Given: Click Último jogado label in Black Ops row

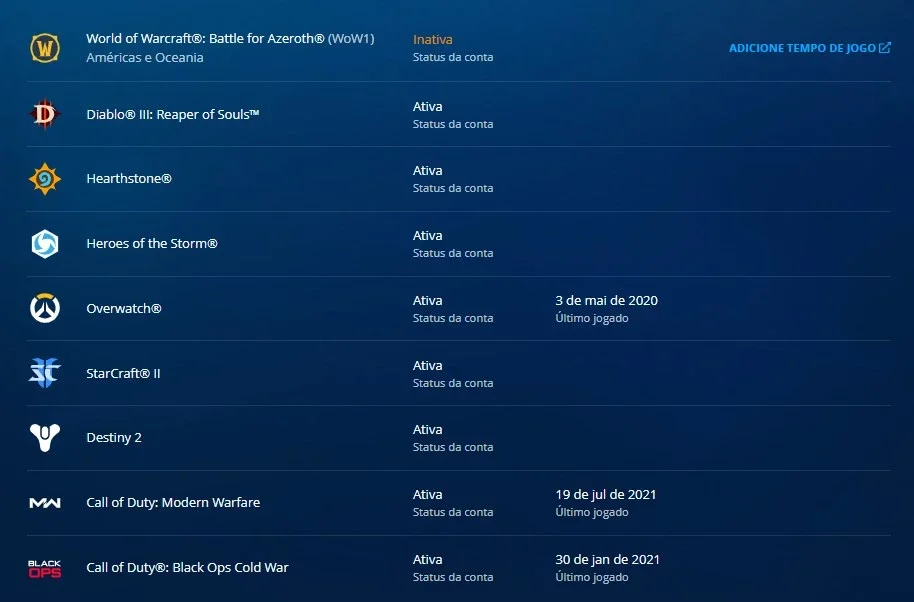Looking at the screenshot, I should coord(592,578).
